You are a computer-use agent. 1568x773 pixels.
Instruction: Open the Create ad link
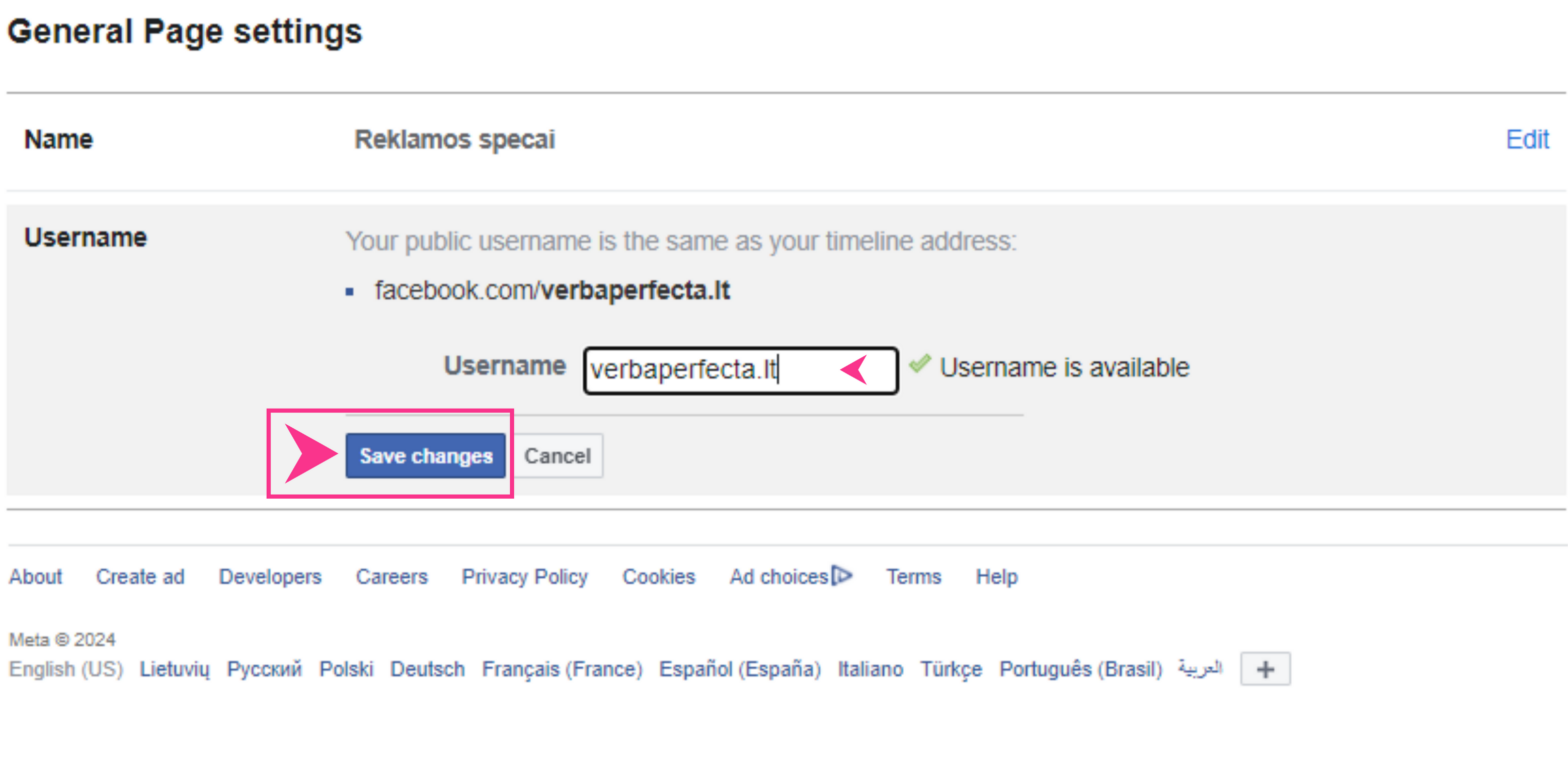pos(140,576)
